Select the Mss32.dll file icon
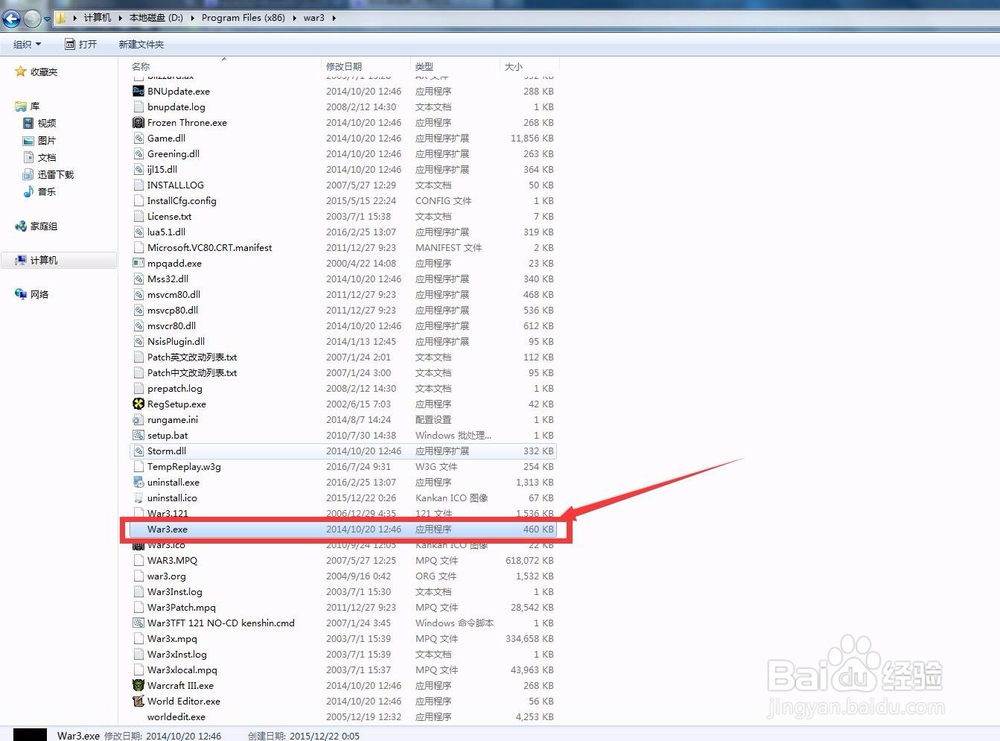Image resolution: width=1000 pixels, height=741 pixels. coord(138,279)
